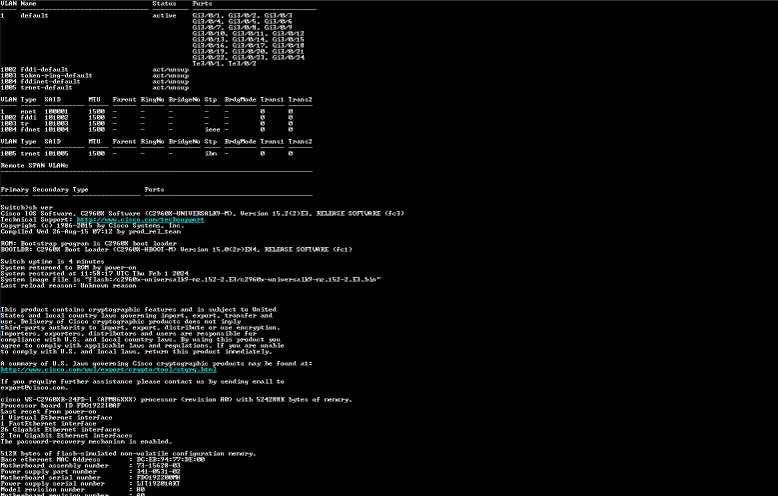The width and height of the screenshot is (778, 496).
Task: Click the "Switch>sh ver" command line
Action: [x=26, y=207]
